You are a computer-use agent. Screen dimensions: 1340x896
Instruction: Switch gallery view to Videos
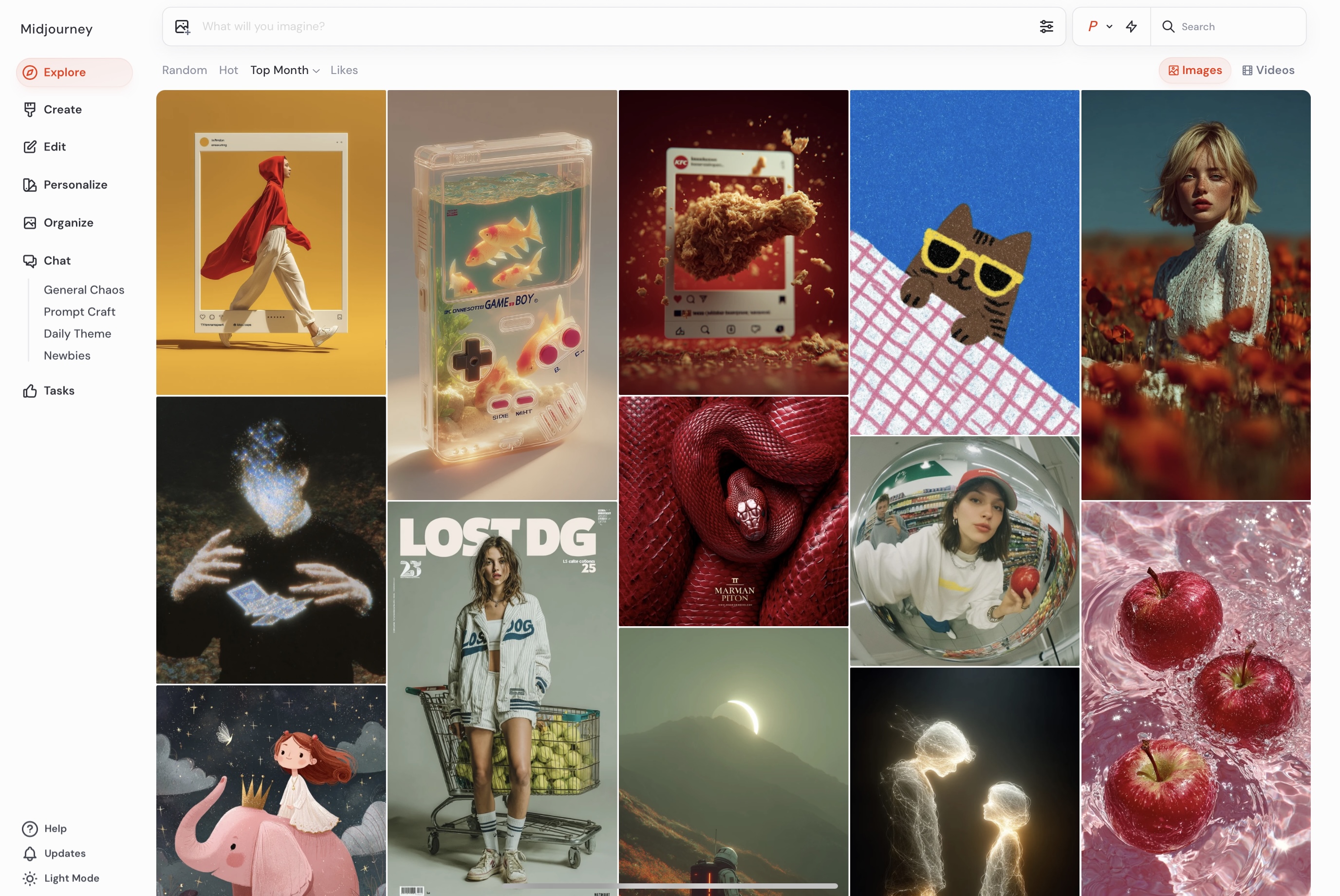point(1268,70)
